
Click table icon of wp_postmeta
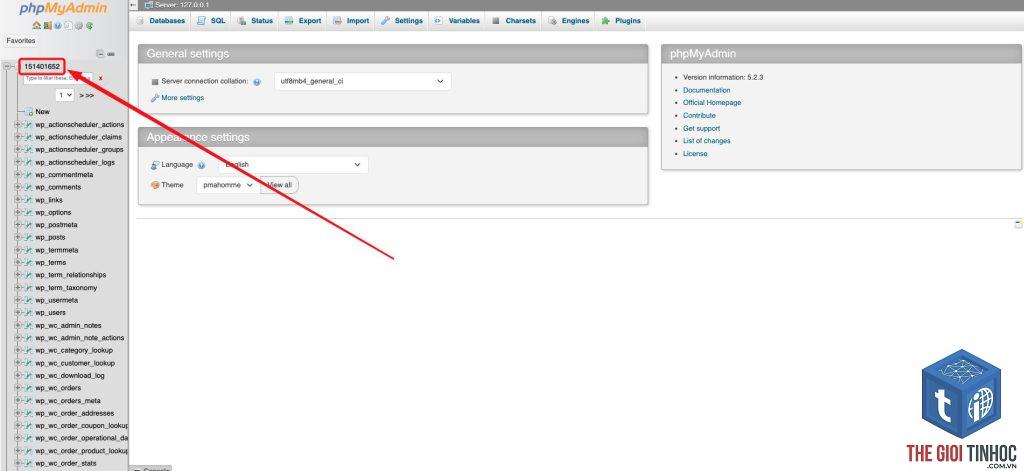point(28,225)
